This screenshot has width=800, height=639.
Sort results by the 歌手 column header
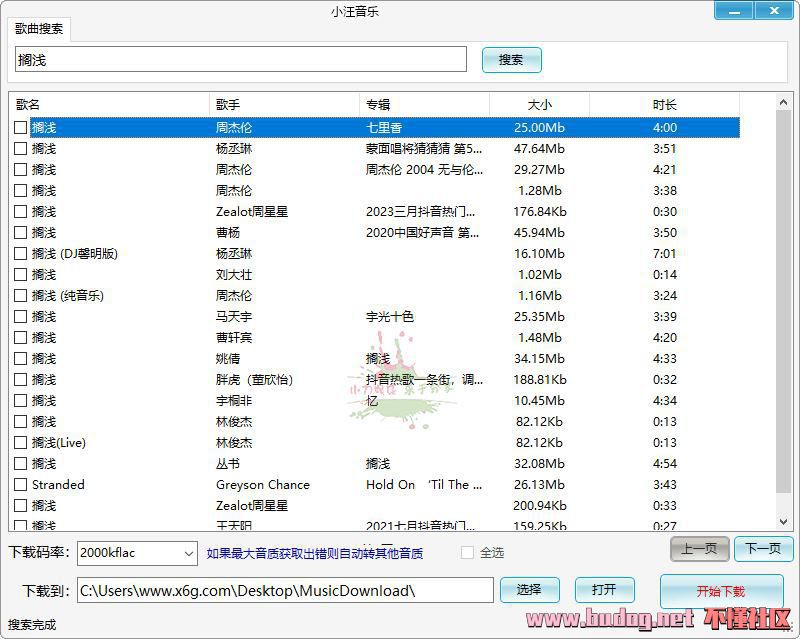click(x=285, y=105)
